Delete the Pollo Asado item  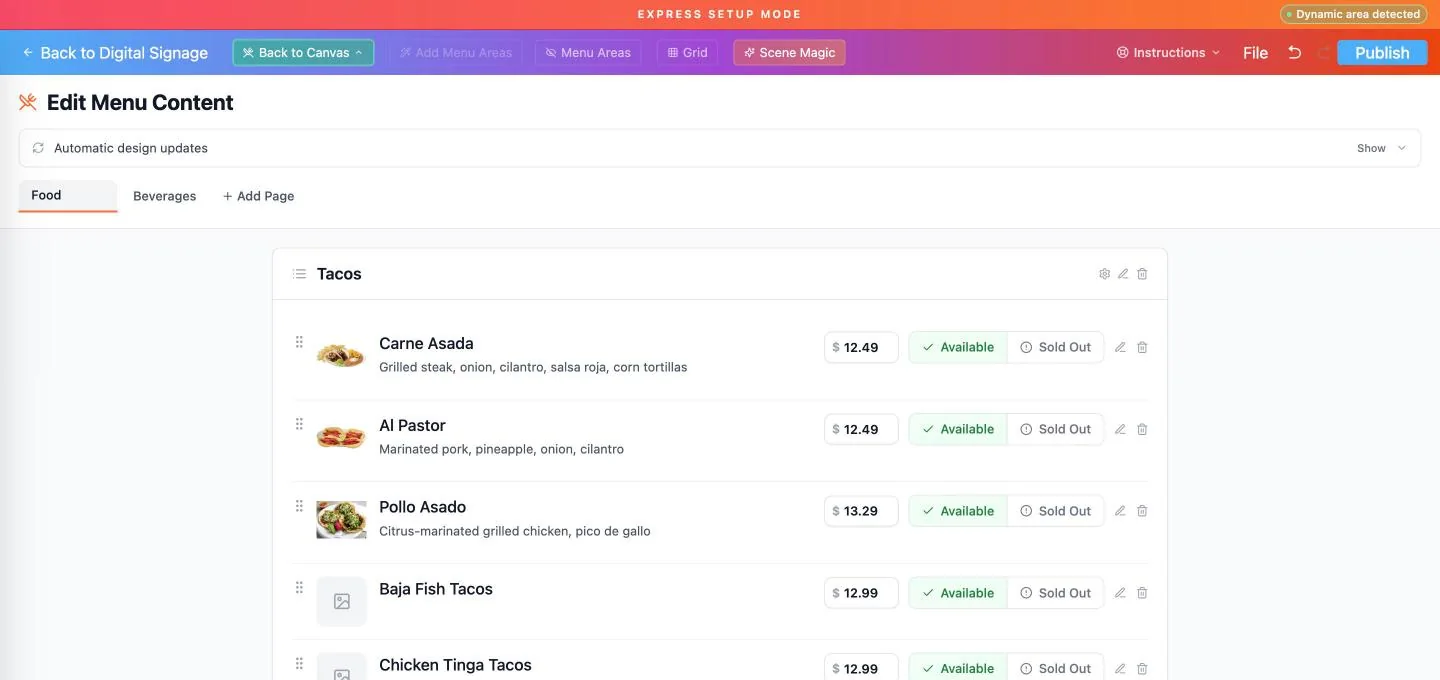[x=1142, y=511]
